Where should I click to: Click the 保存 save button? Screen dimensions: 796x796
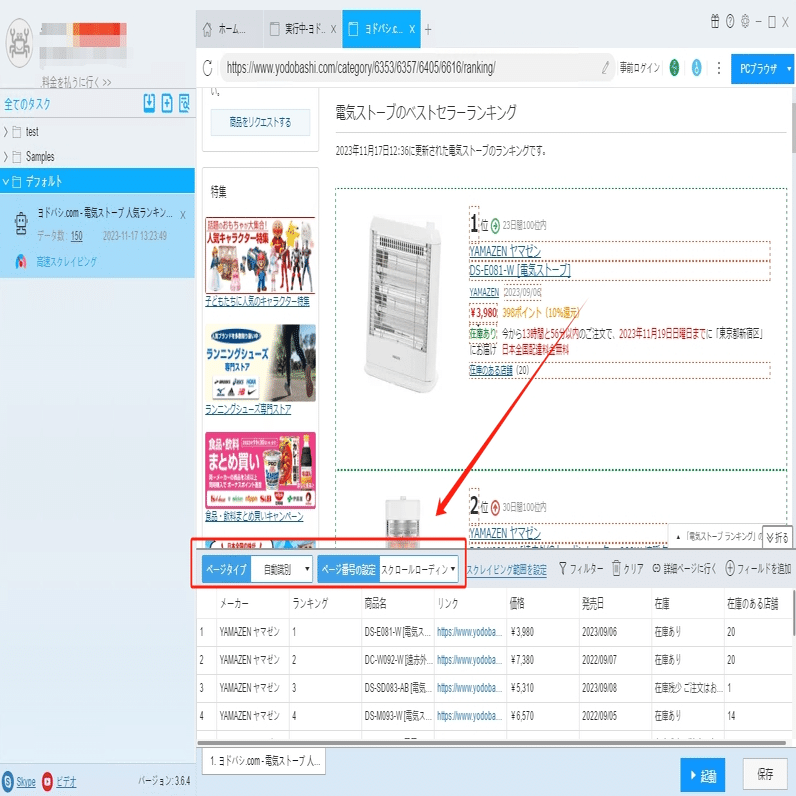765,774
